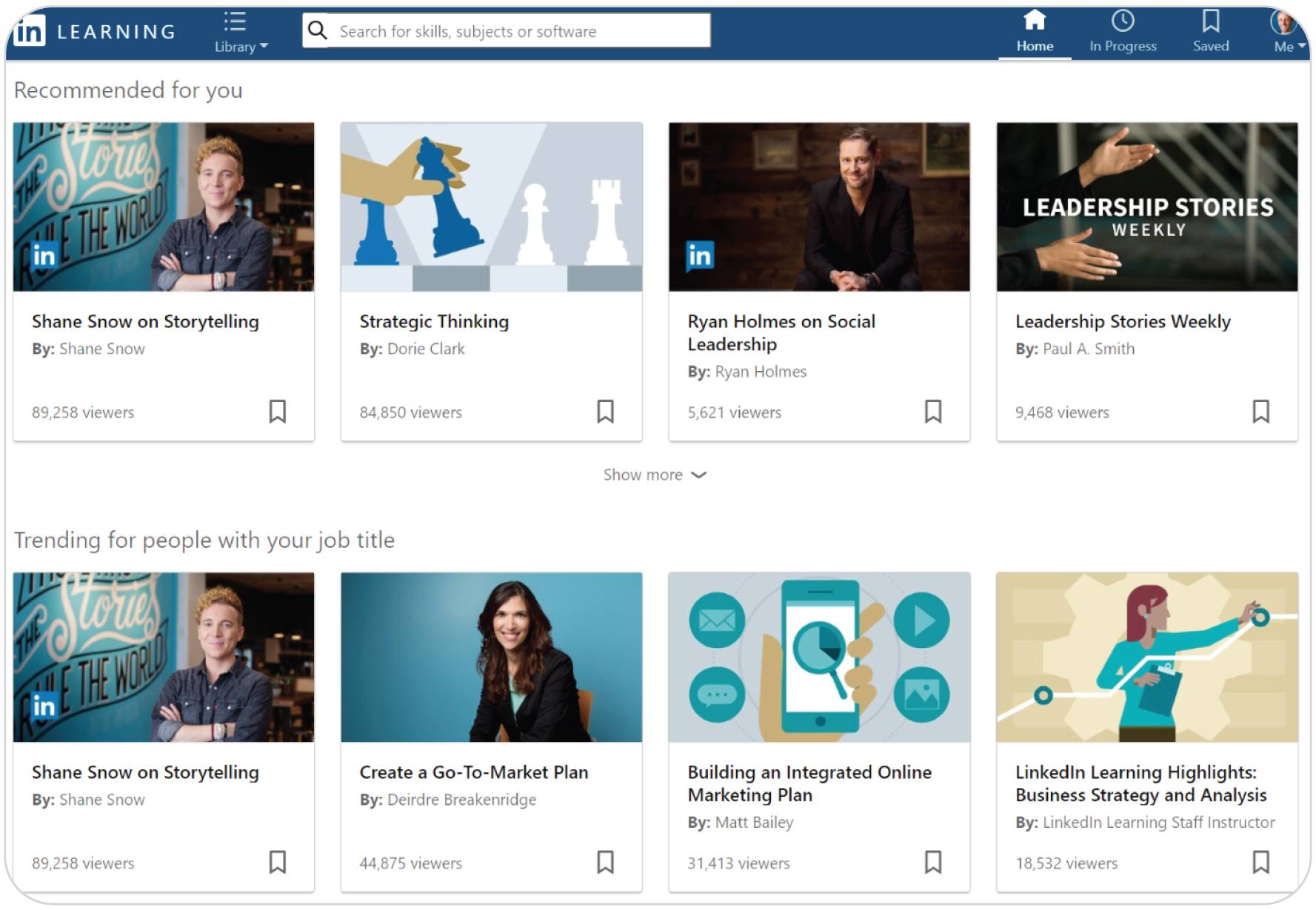Click the LinkedIn Learning logo
Viewport: 1316px width, 910px height.
point(93,30)
